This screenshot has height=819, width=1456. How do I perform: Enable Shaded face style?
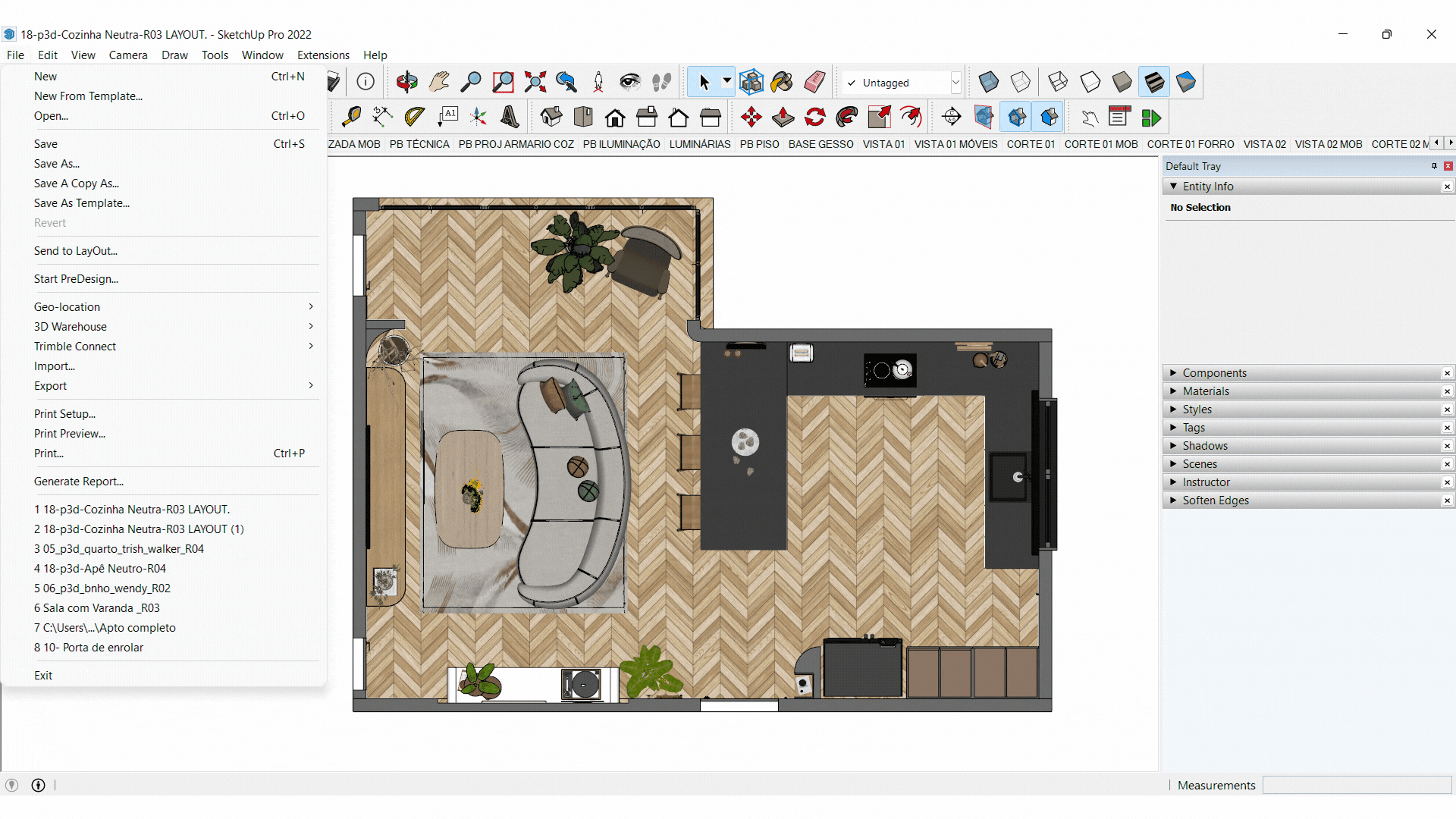(x=1122, y=82)
